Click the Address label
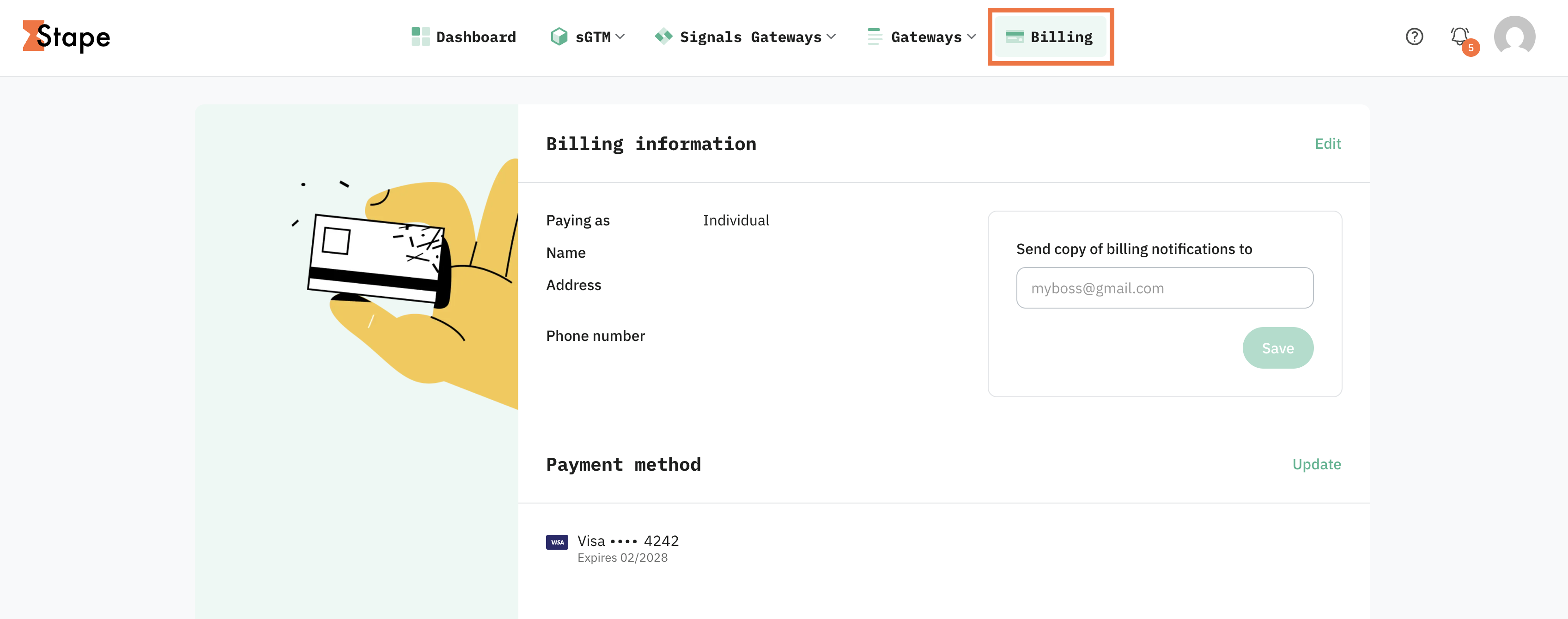This screenshot has height=619, width=1568. pyautogui.click(x=573, y=285)
